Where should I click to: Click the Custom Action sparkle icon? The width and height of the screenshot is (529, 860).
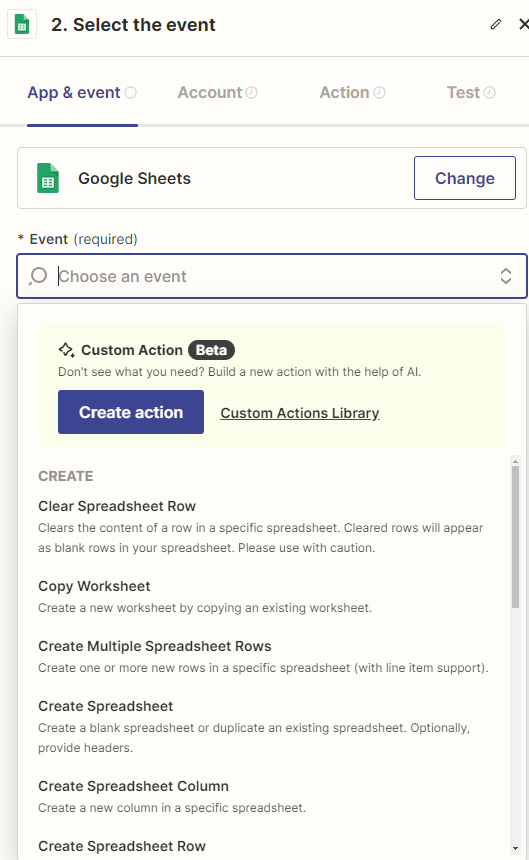[66, 350]
